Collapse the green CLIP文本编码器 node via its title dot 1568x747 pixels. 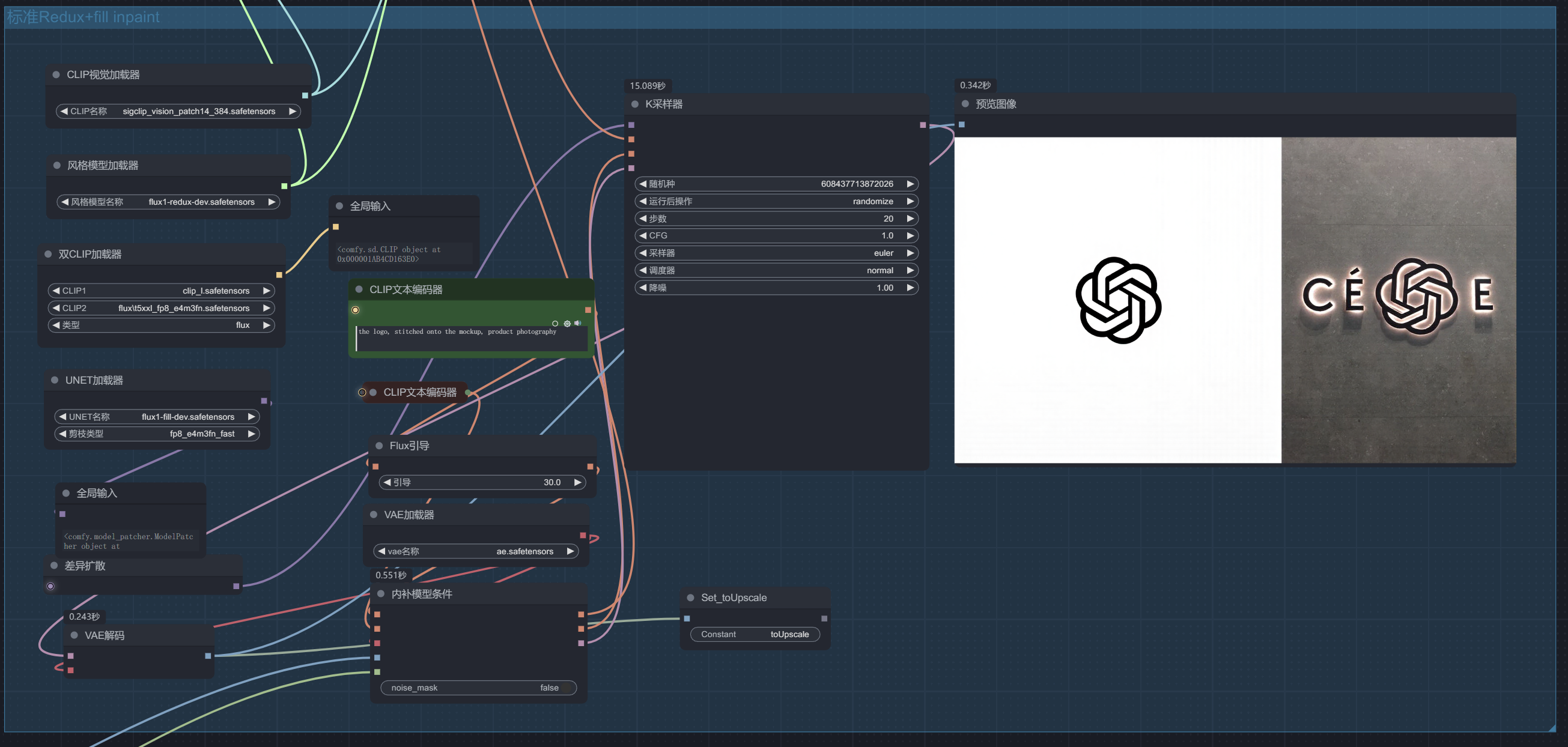pyautogui.click(x=359, y=289)
